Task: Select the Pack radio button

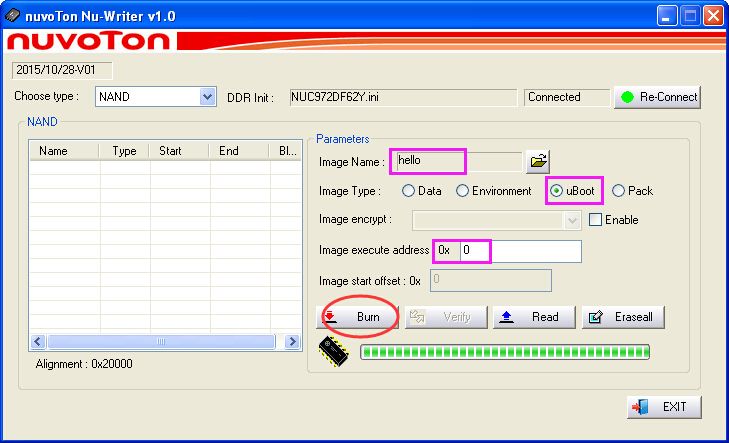Action: tap(618, 191)
